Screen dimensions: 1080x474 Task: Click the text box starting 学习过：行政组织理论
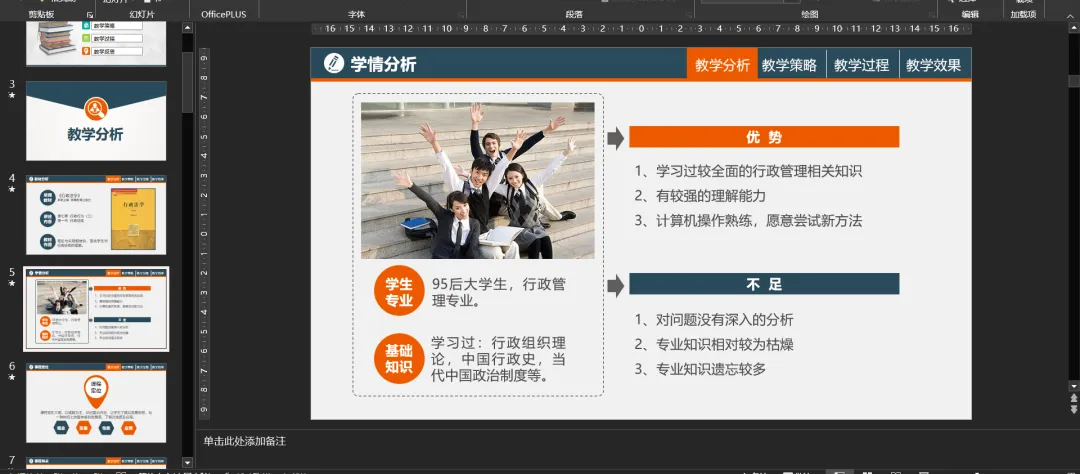pyautogui.click(x=499, y=360)
